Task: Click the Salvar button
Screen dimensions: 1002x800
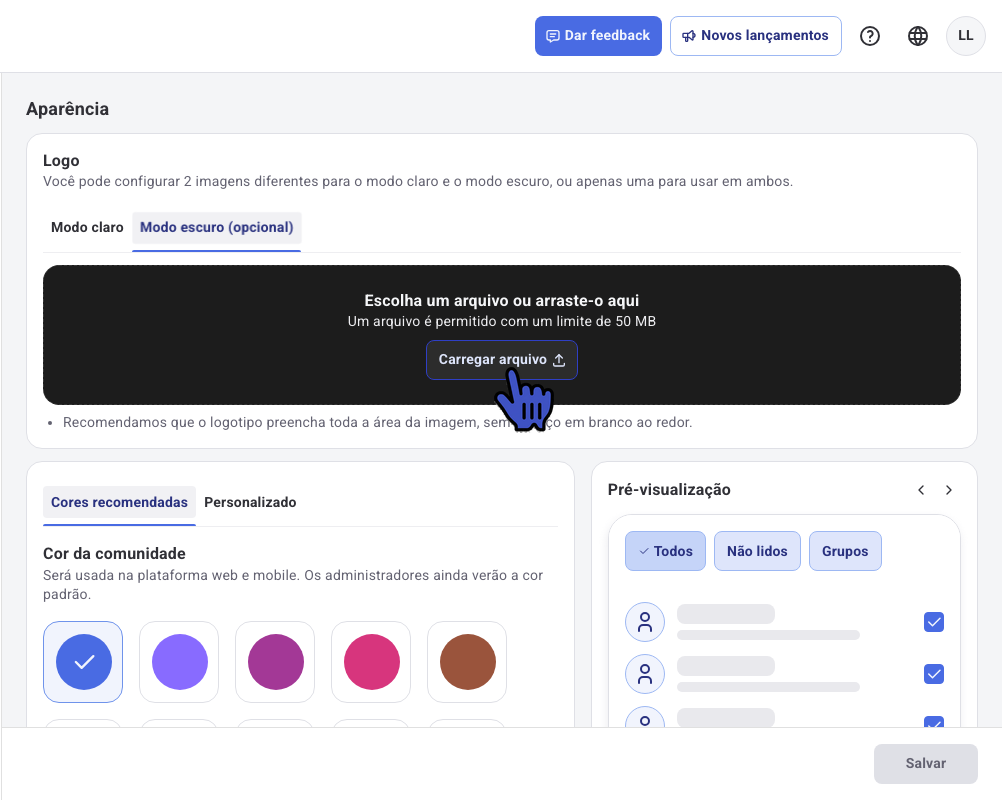Action: [x=925, y=764]
